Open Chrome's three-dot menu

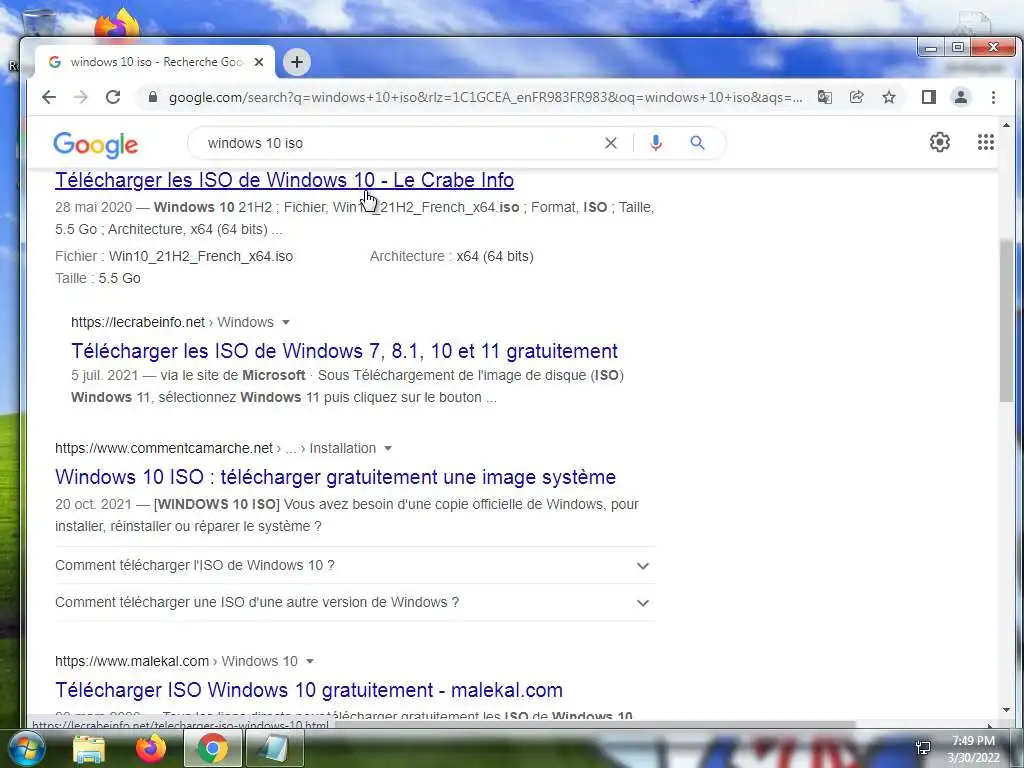pos(993,97)
